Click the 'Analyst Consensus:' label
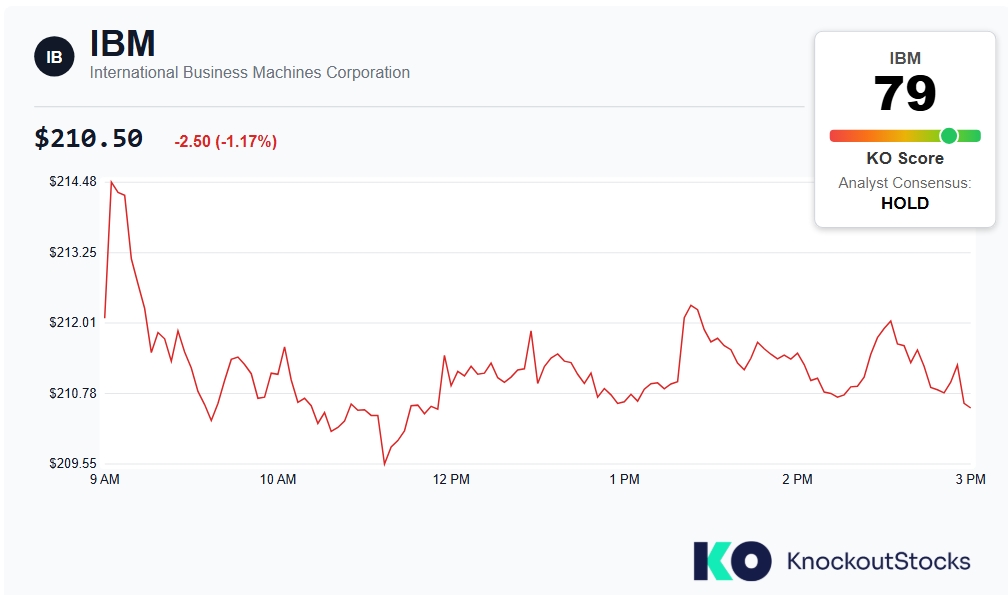 tap(904, 183)
